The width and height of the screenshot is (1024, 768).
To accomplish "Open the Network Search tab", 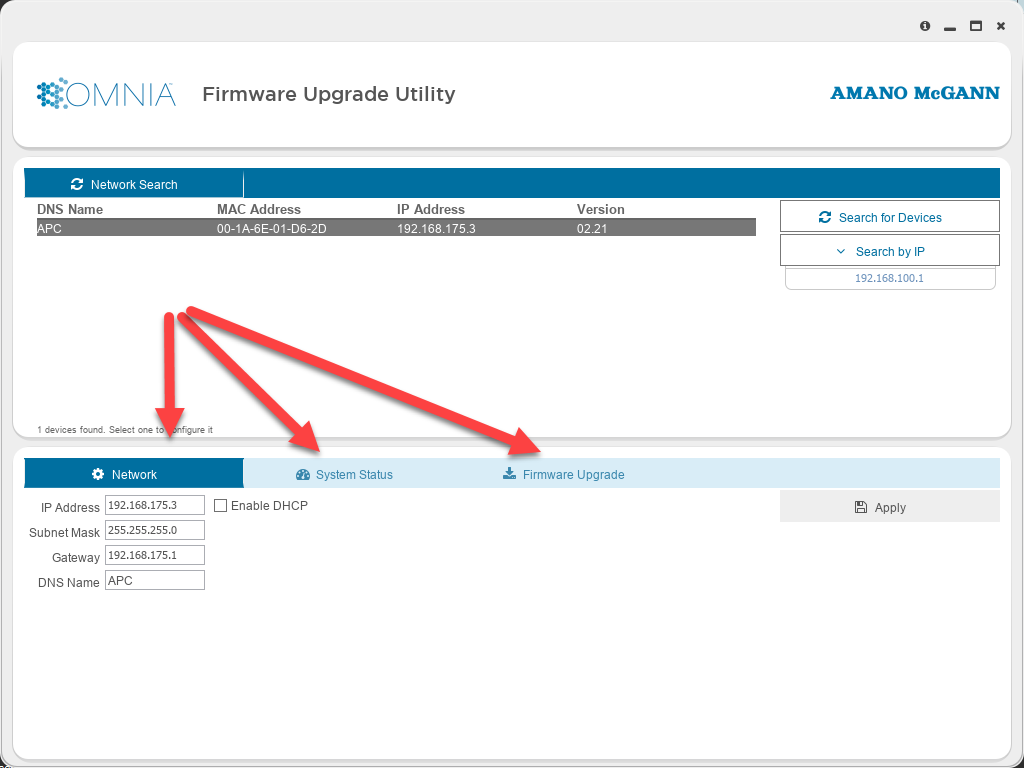I will tap(134, 184).
